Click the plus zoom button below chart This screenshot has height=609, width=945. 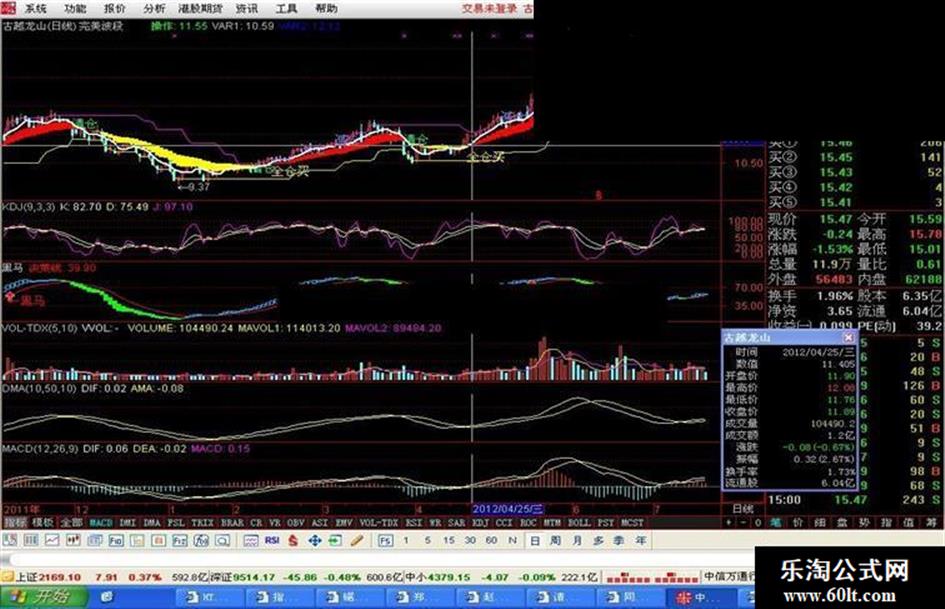(729, 523)
